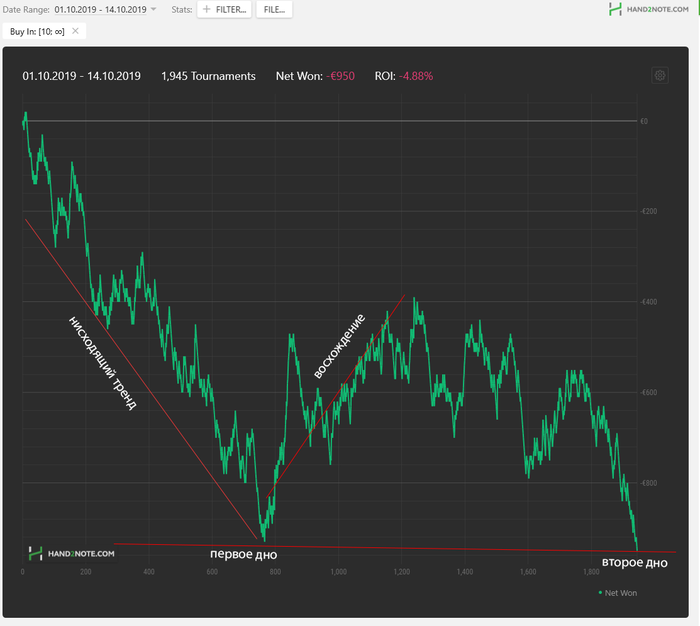Toggle the Net Won legend entry
This screenshot has height=626, width=700.
(x=618, y=593)
